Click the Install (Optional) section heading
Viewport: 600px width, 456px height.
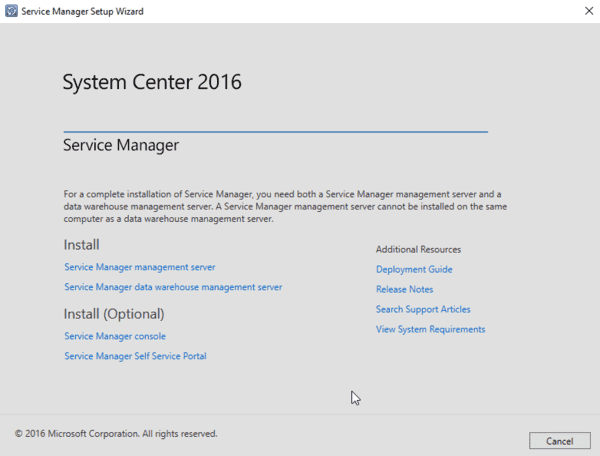pos(114,314)
